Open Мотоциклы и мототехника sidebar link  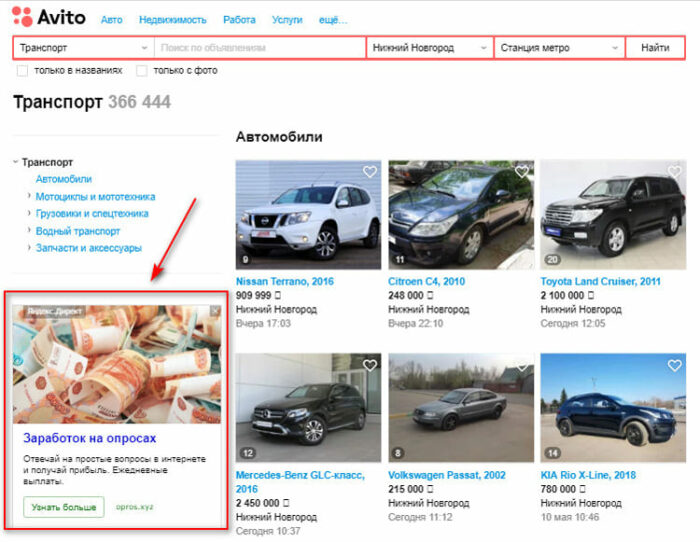pyautogui.click(x=96, y=196)
